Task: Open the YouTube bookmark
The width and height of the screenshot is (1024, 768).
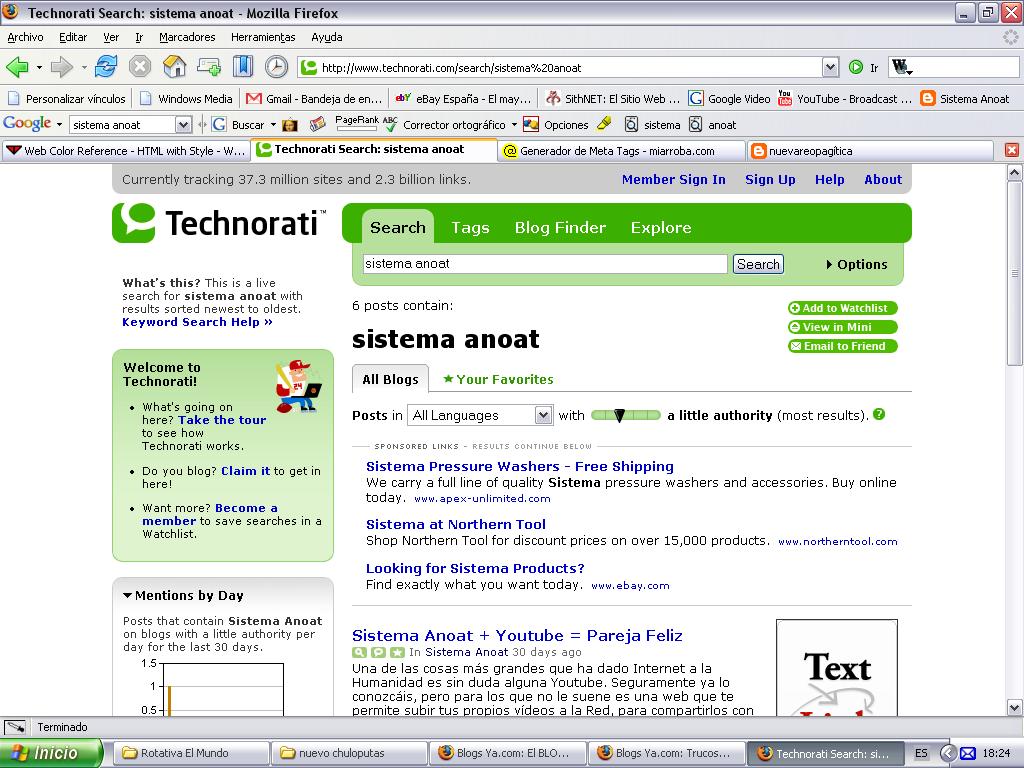Action: pos(844,99)
